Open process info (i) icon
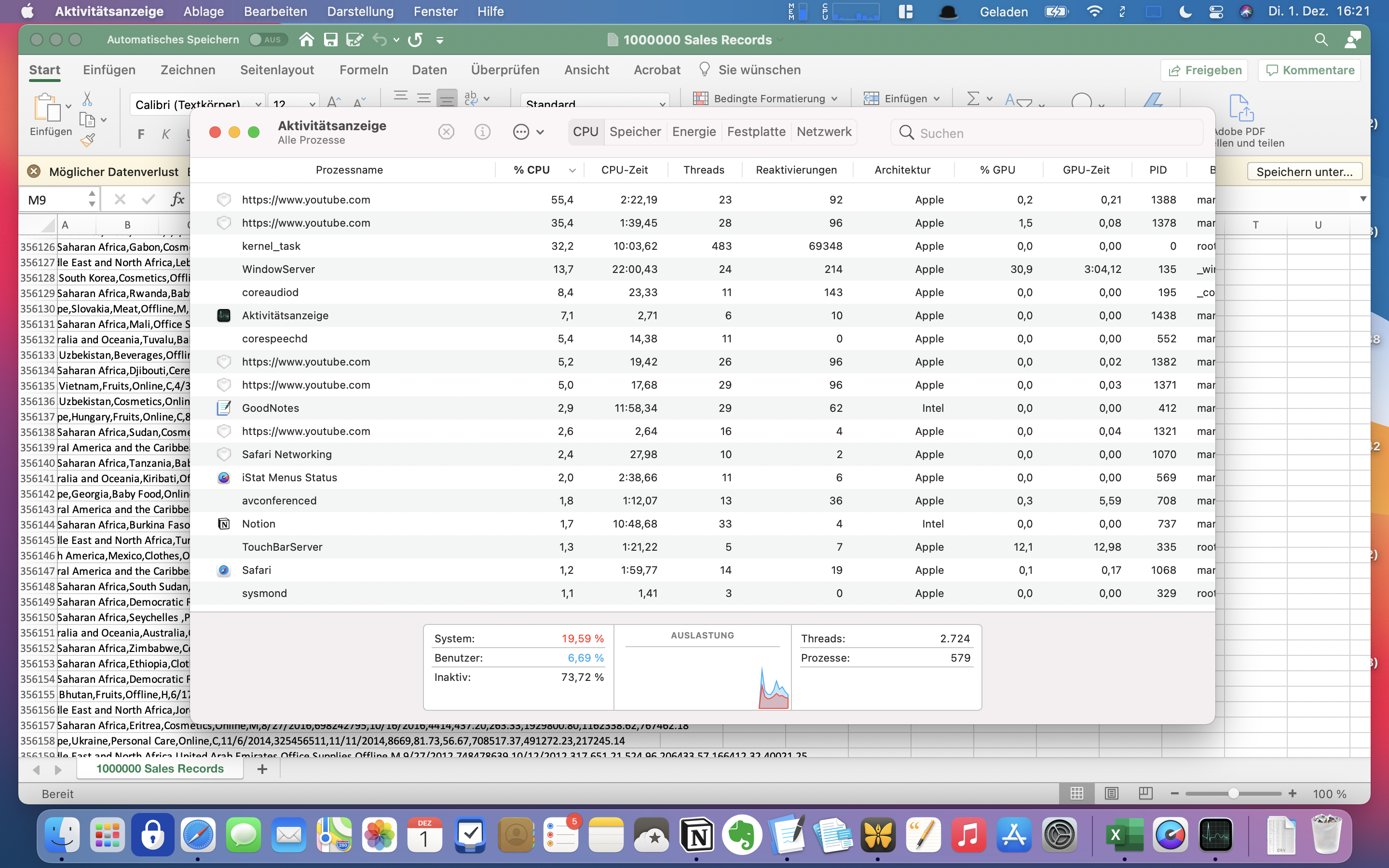The height and width of the screenshot is (868, 1389). click(482, 133)
